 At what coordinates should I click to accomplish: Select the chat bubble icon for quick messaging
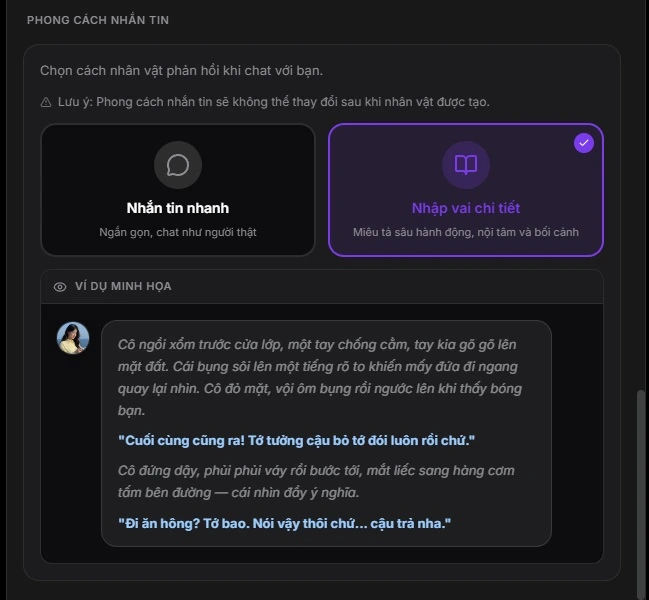[x=178, y=165]
